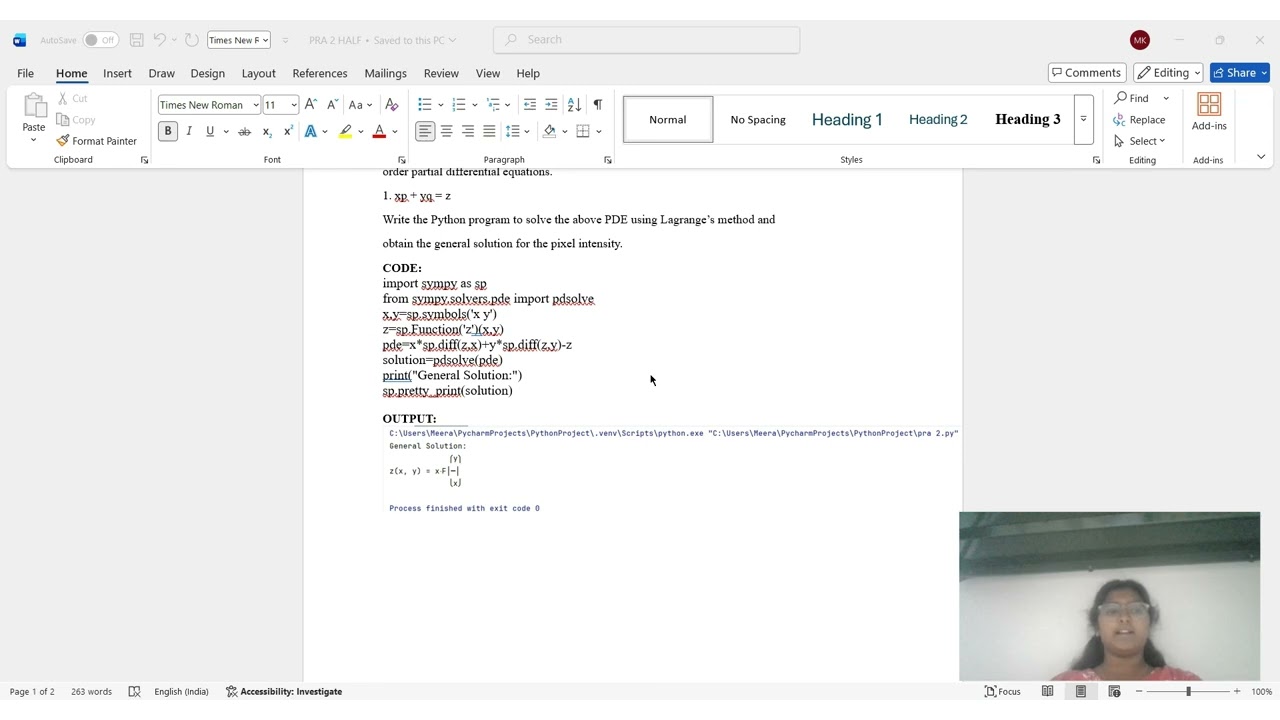Apply bullet list icon
This screenshot has width=1280, height=720.
coord(425,104)
